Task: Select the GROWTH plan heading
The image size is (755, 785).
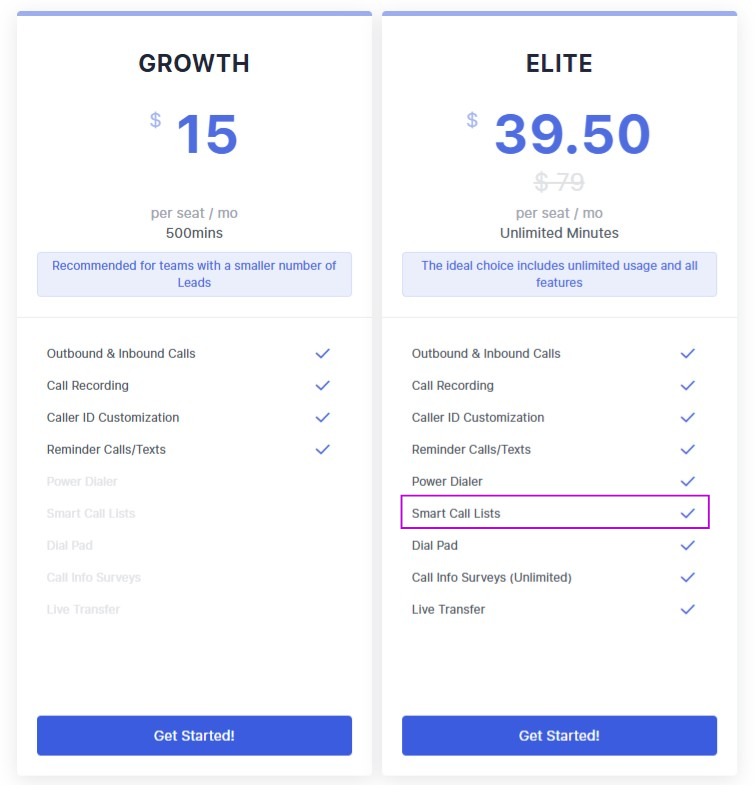Action: [x=194, y=64]
